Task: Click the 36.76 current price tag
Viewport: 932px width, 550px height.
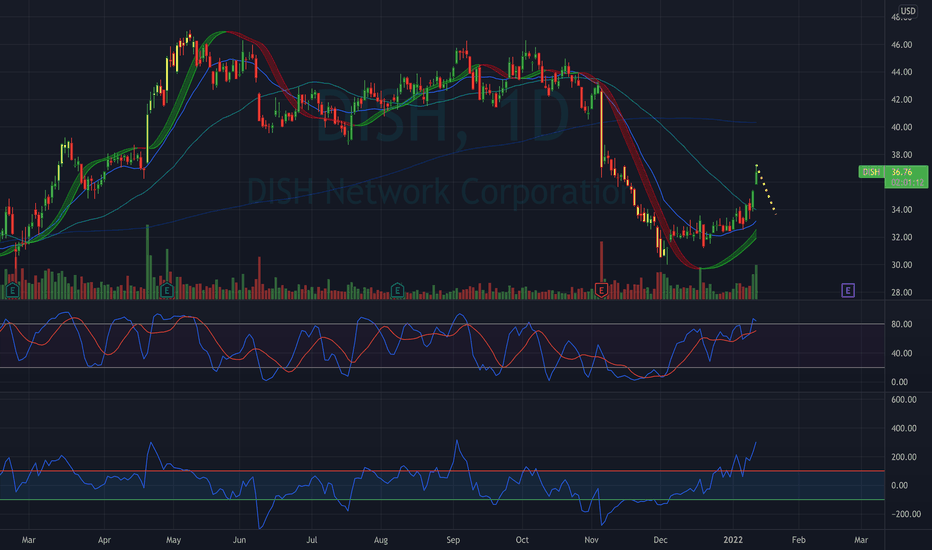Action: [906, 177]
